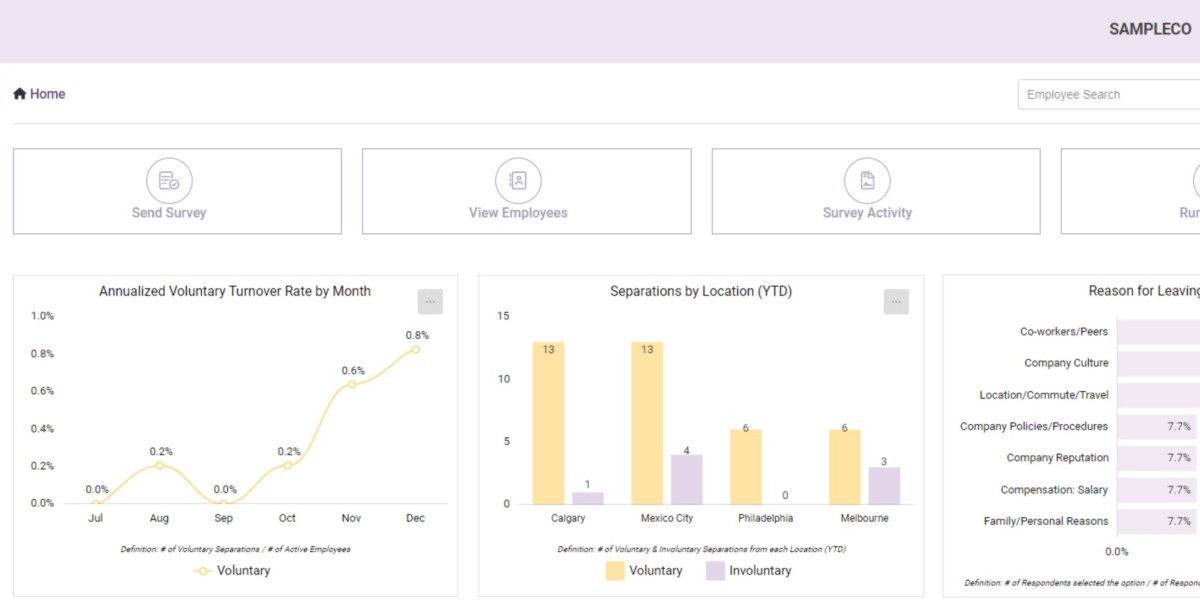Toggle Involuntary legend in Separations chart
Screen dimensions: 1200x600
tap(748, 571)
